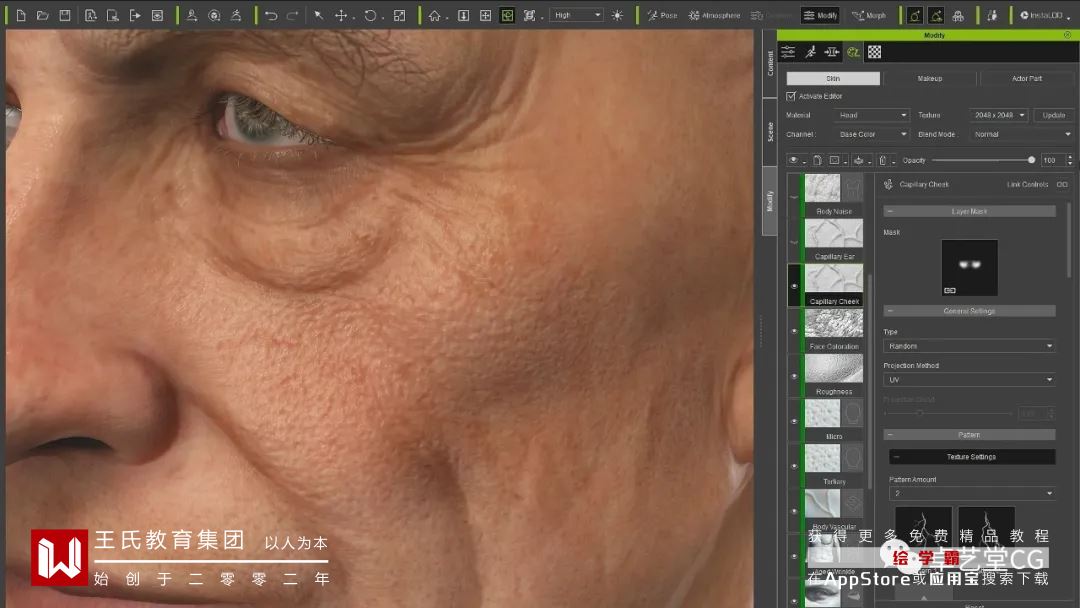Activate the Scale tool
This screenshot has height=608, width=1080.
click(x=399, y=15)
